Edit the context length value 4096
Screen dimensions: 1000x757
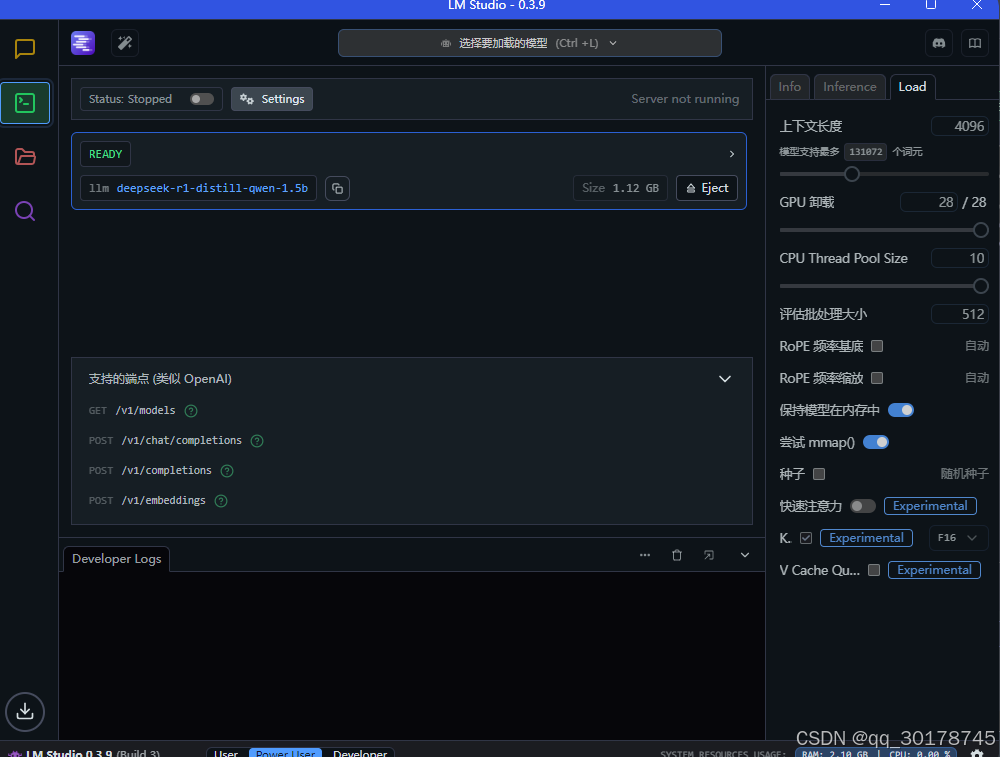pyautogui.click(x=960, y=126)
